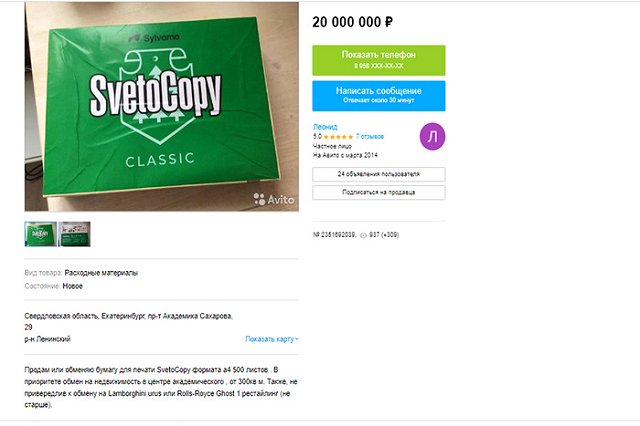Show the seller's phone number
This screenshot has width=640, height=426.
coord(379,60)
